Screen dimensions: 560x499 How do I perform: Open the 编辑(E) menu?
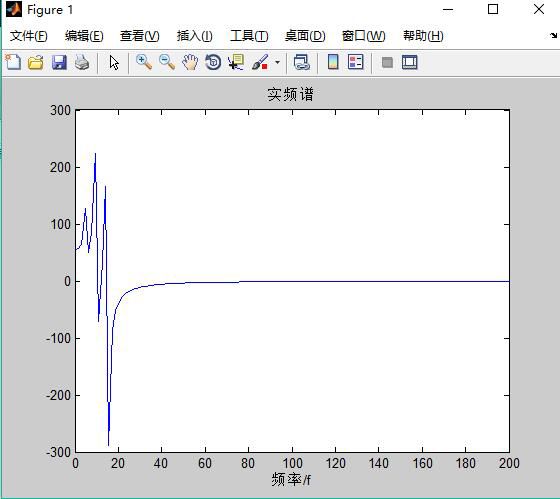[84, 36]
